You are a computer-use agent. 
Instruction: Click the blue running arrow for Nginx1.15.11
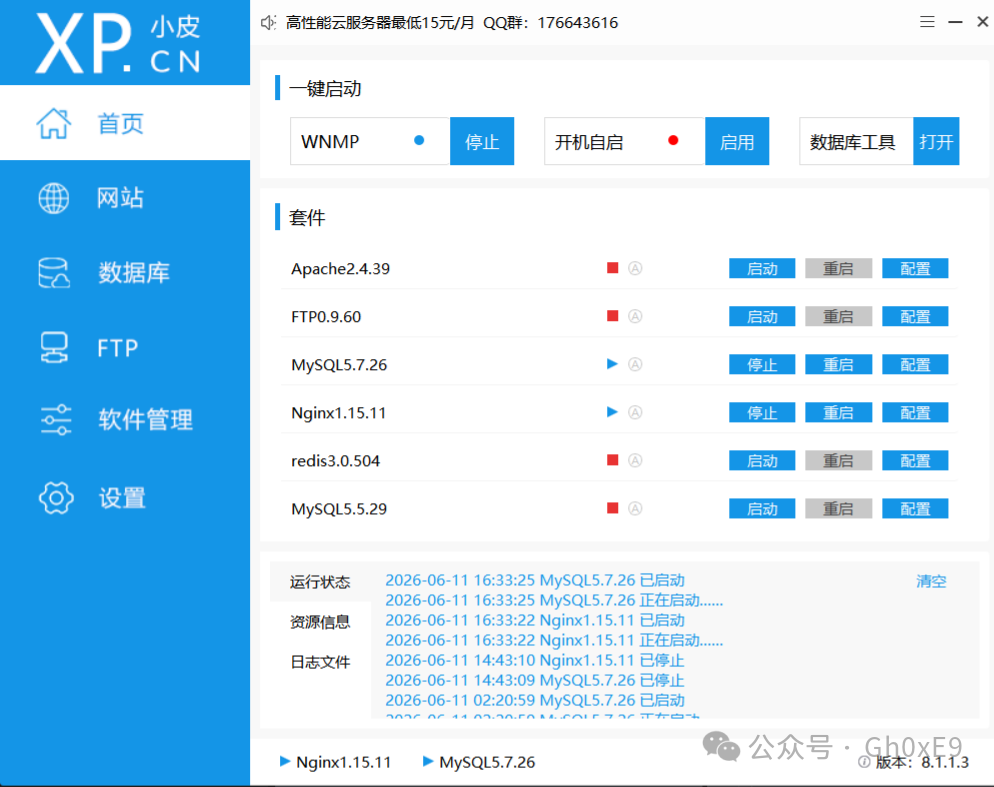pos(612,412)
